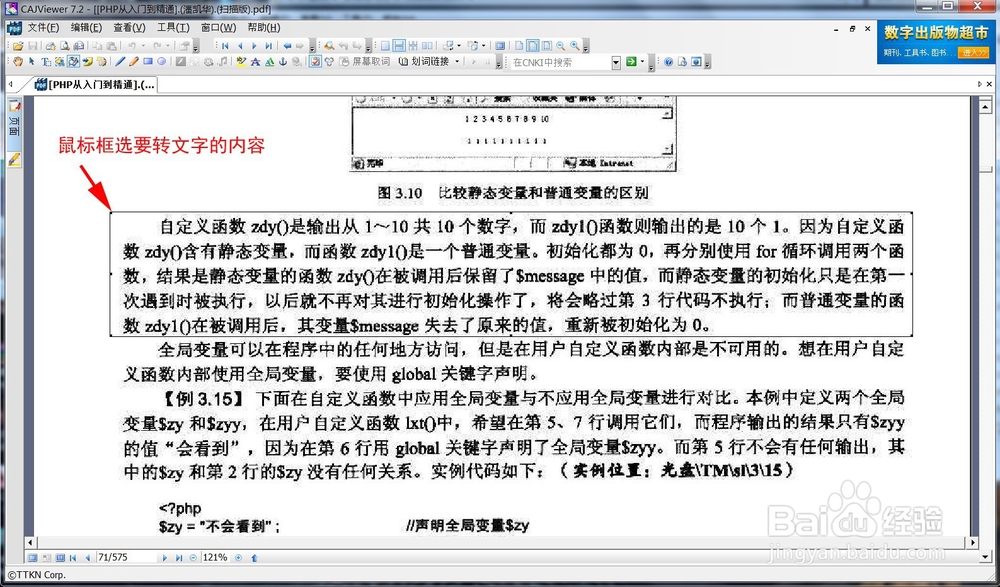Click the blue help question icon

(x=668, y=62)
